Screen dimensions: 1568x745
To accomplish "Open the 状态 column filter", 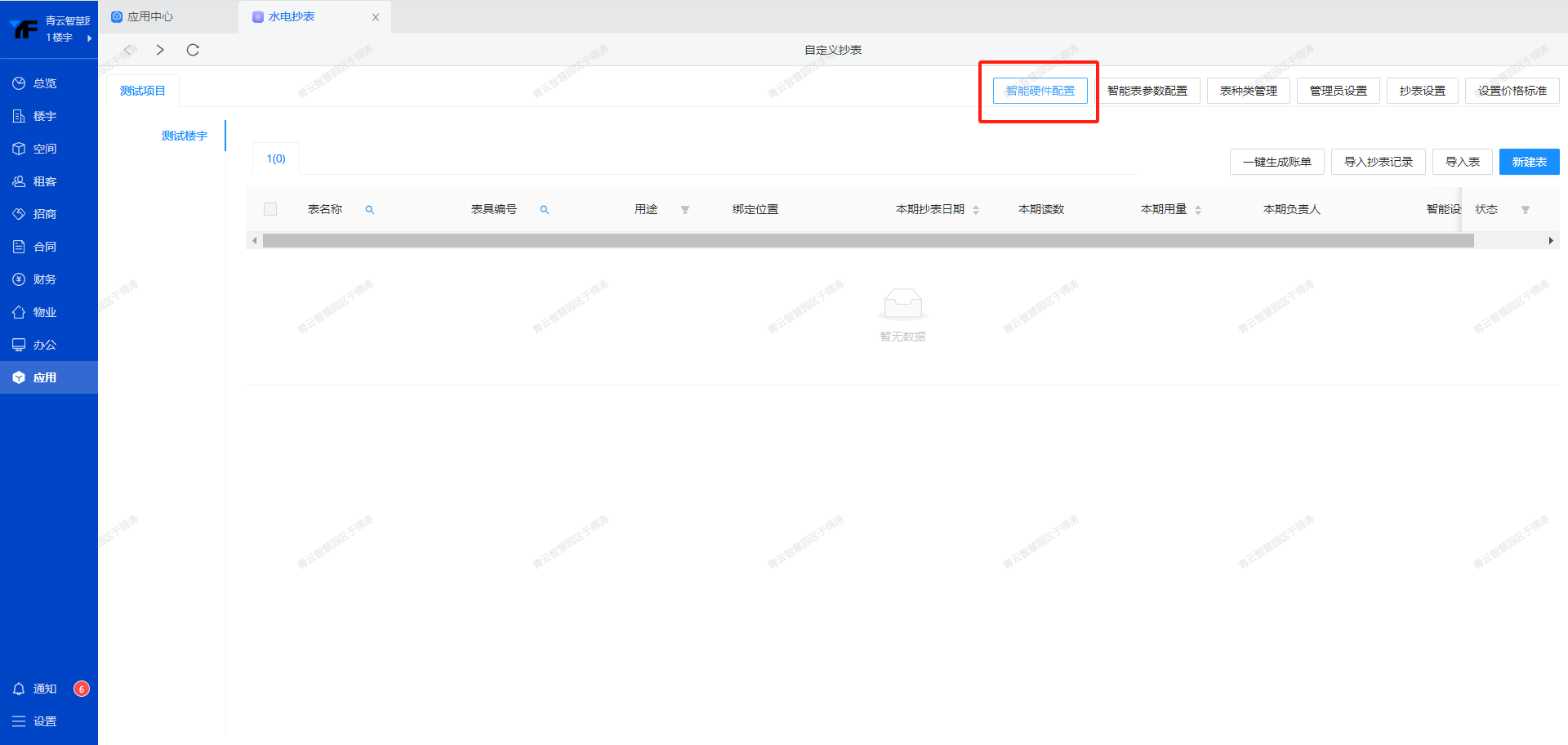I will 1525,210.
